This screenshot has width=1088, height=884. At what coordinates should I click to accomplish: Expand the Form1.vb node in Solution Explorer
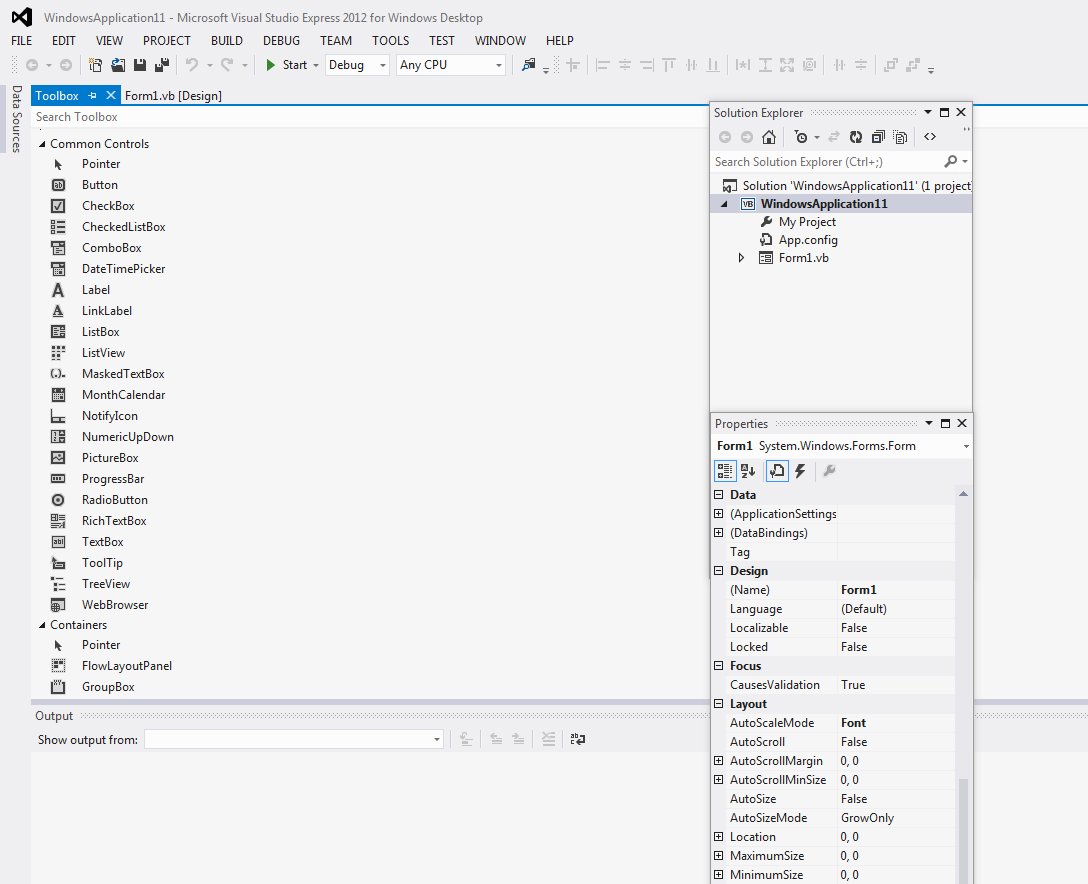click(741, 257)
